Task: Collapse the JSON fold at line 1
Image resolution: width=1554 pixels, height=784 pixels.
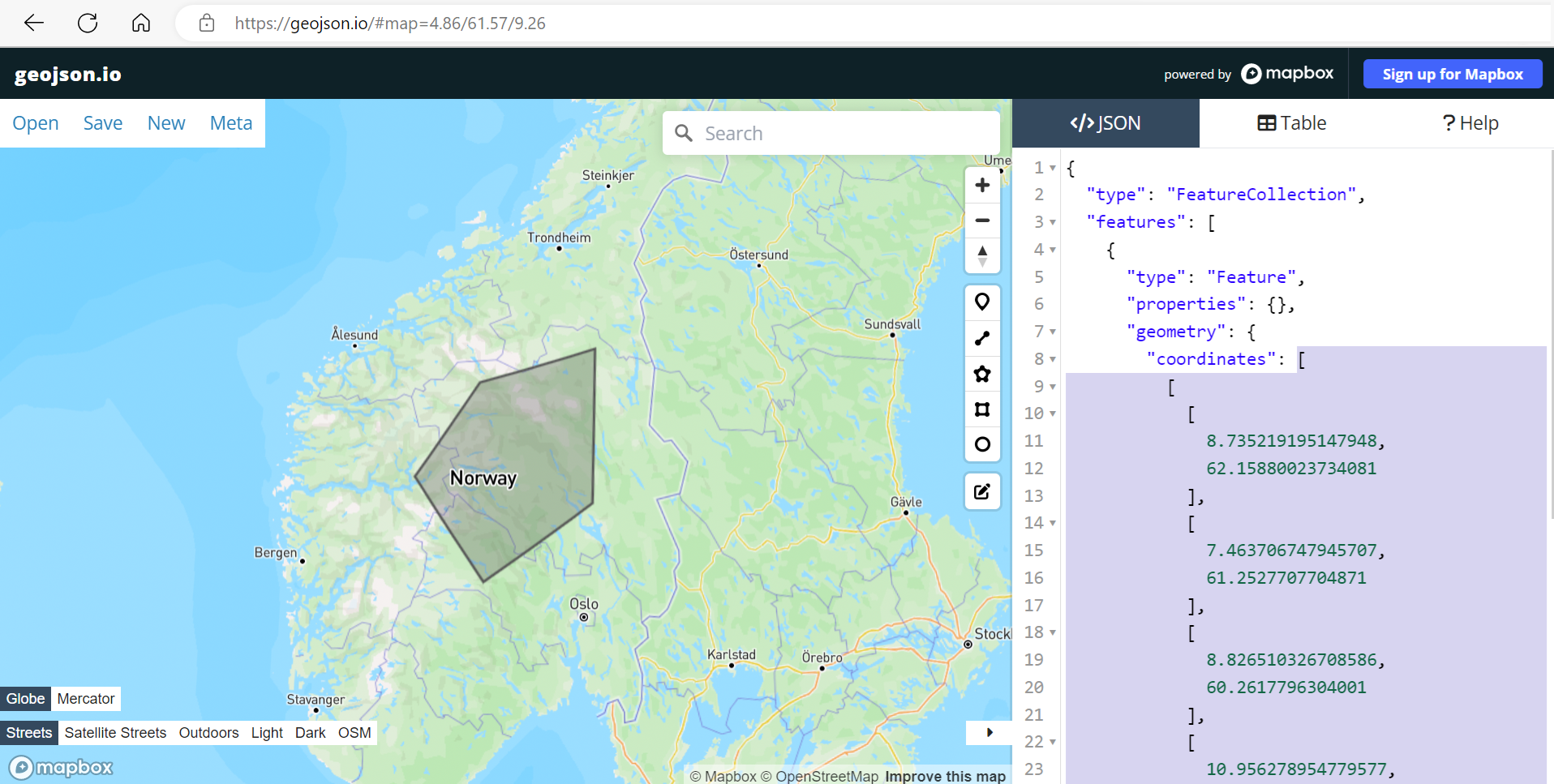Action: (1053, 169)
